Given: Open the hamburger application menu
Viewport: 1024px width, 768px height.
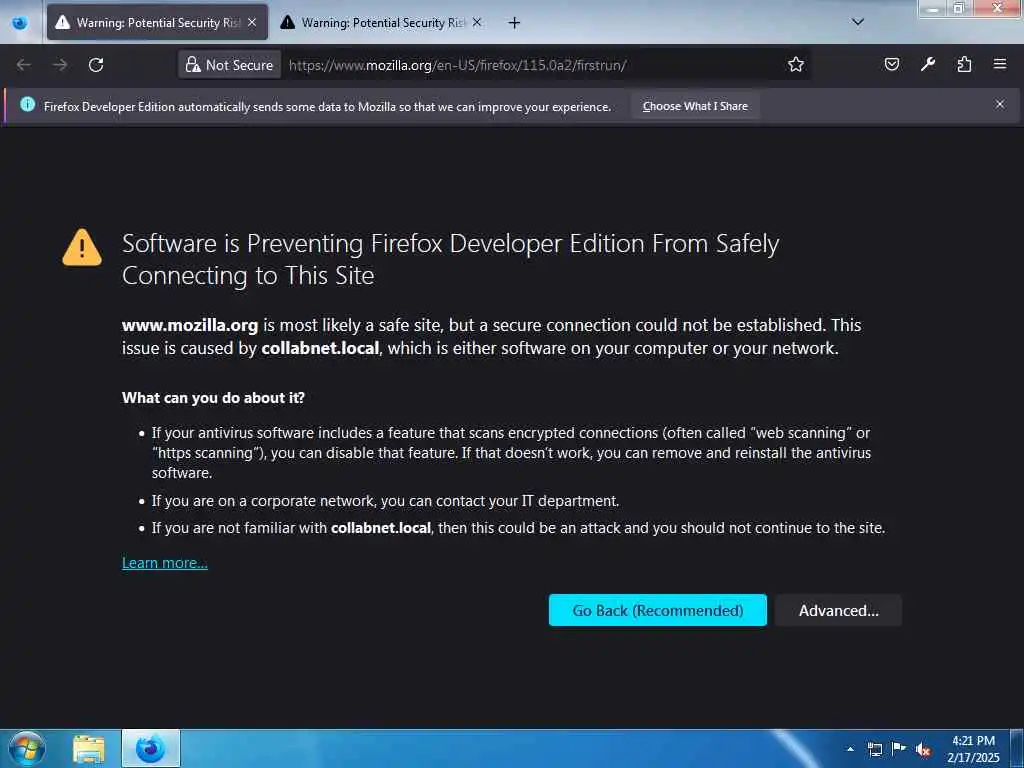Looking at the screenshot, I should (x=1000, y=64).
